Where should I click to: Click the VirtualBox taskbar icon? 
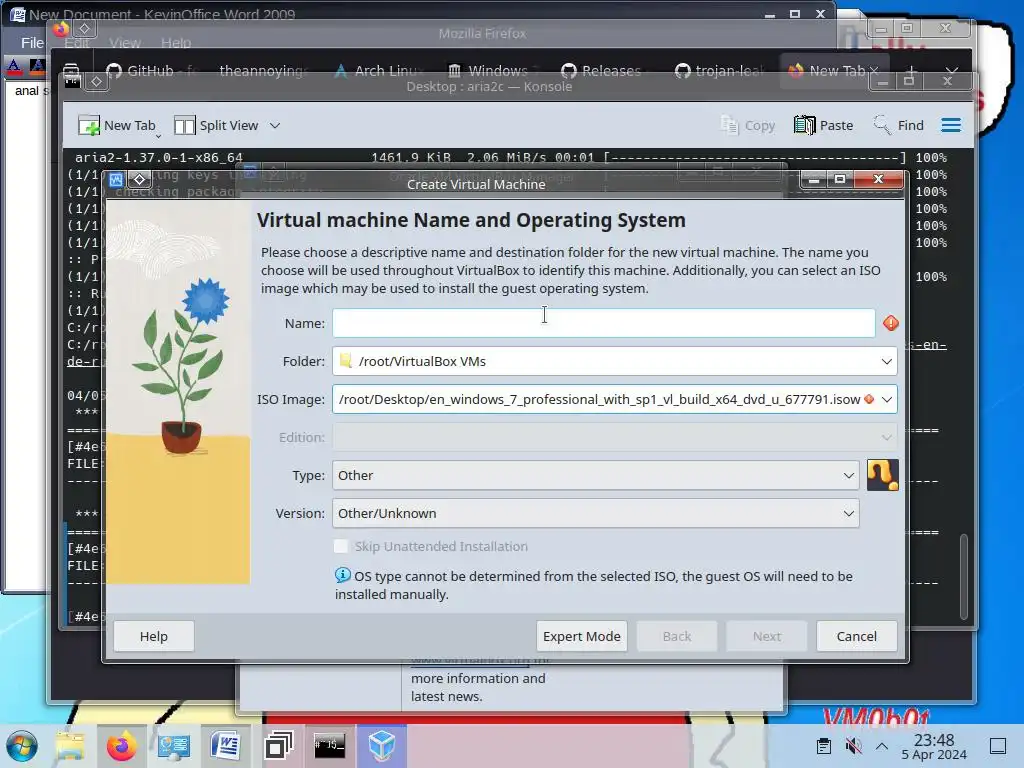381,746
